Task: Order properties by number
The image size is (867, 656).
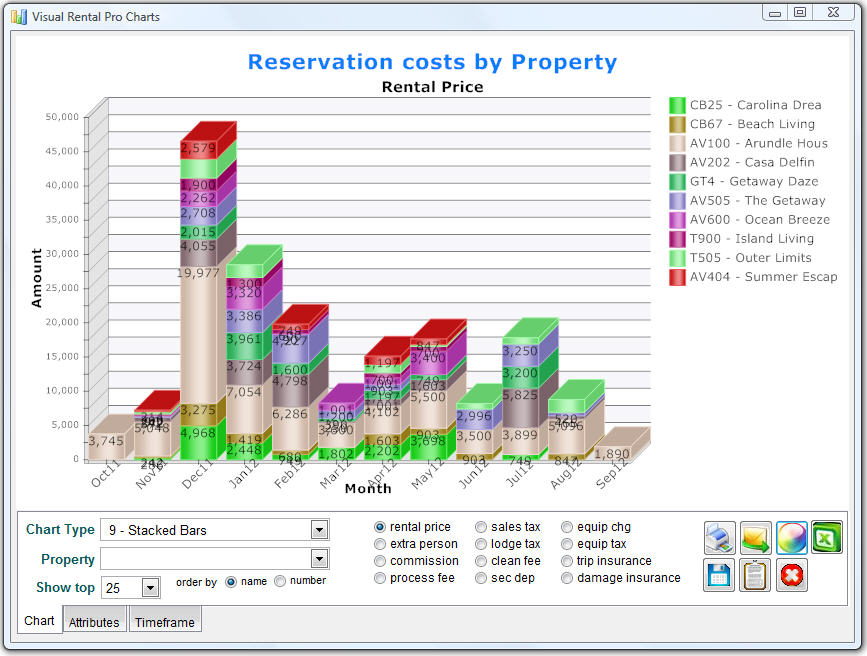Action: 280,581
